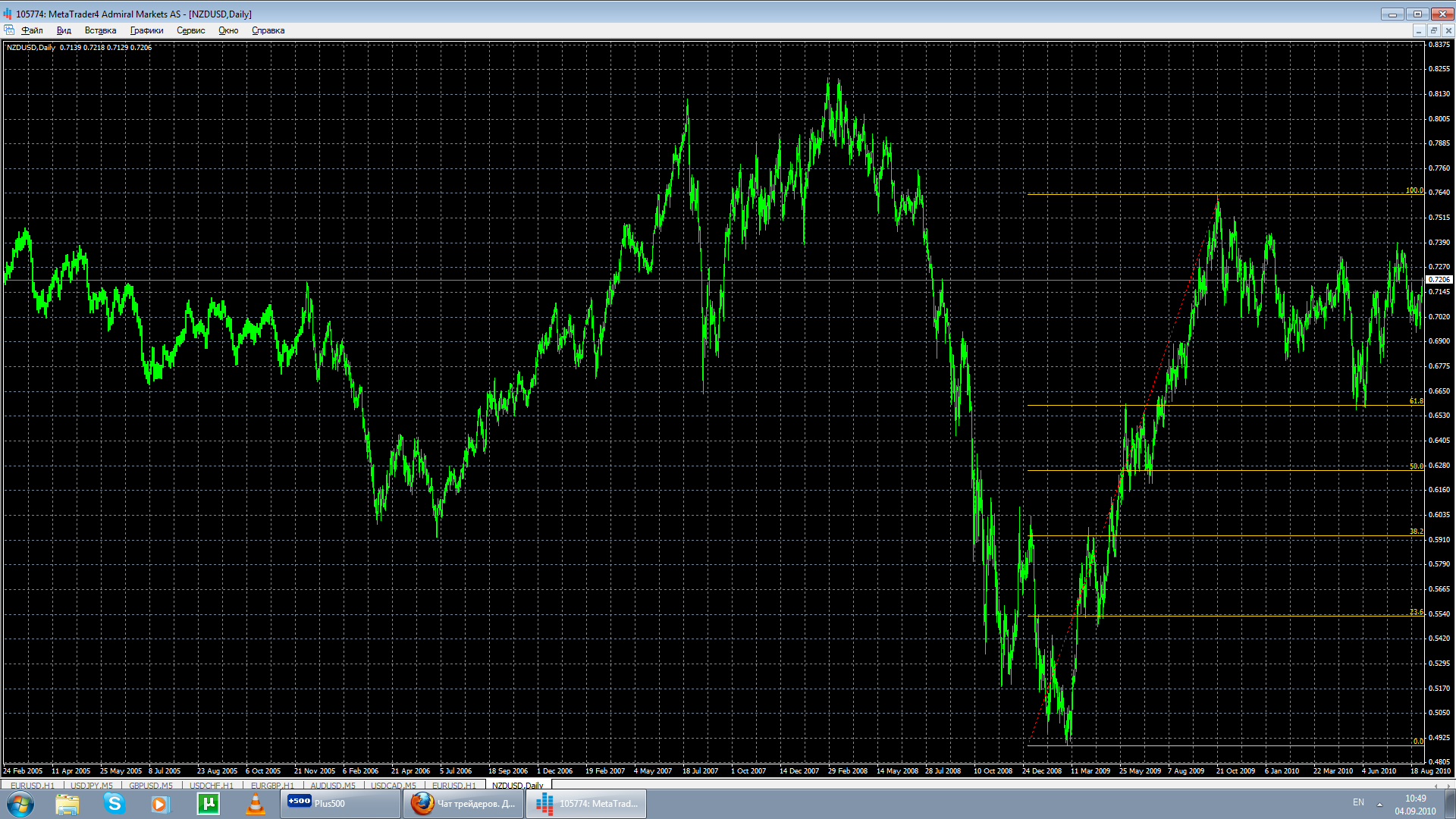Click the chart window icon left of Файл
1456x819 pixels.
point(9,30)
